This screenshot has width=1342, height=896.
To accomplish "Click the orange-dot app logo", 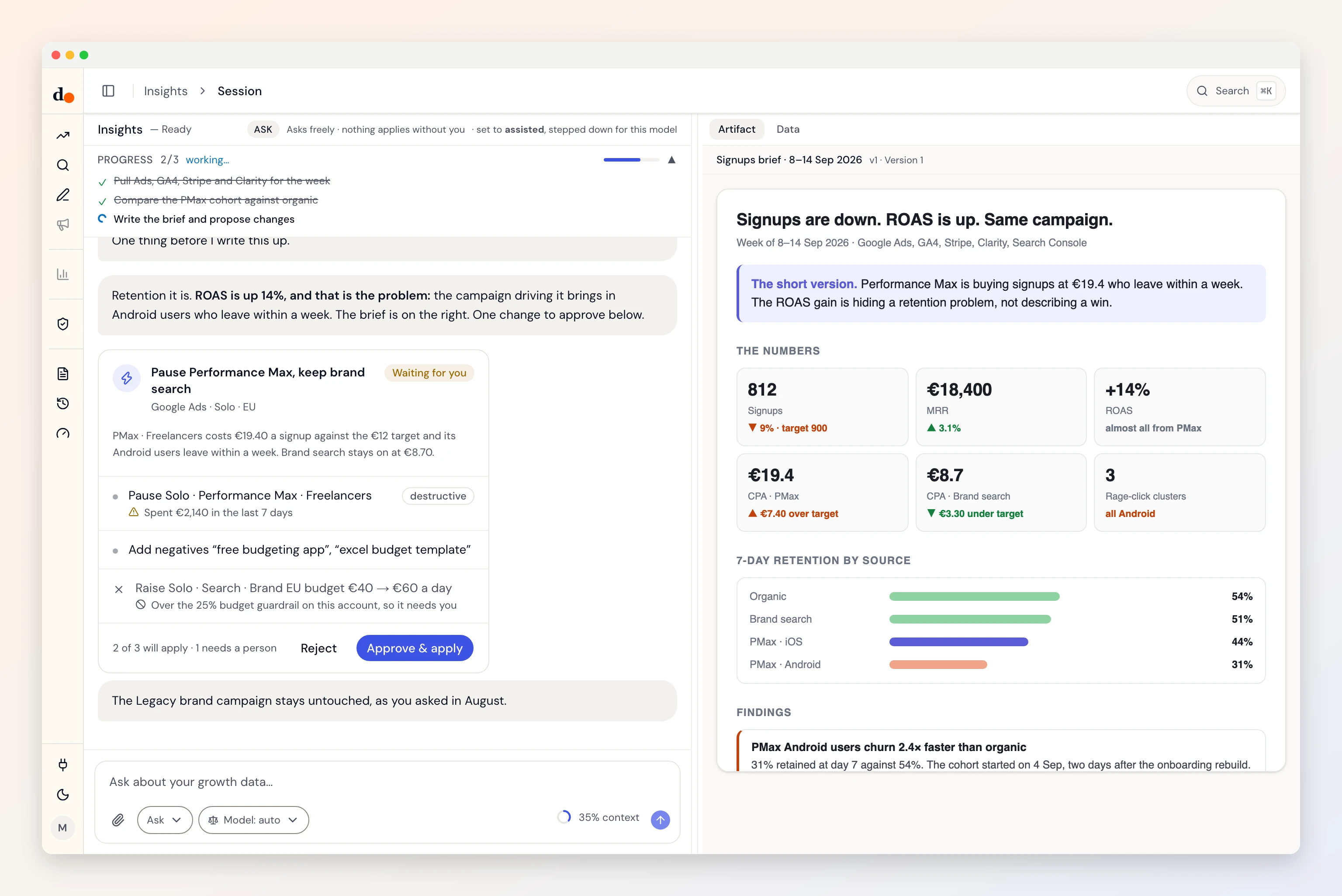I will (x=63, y=94).
